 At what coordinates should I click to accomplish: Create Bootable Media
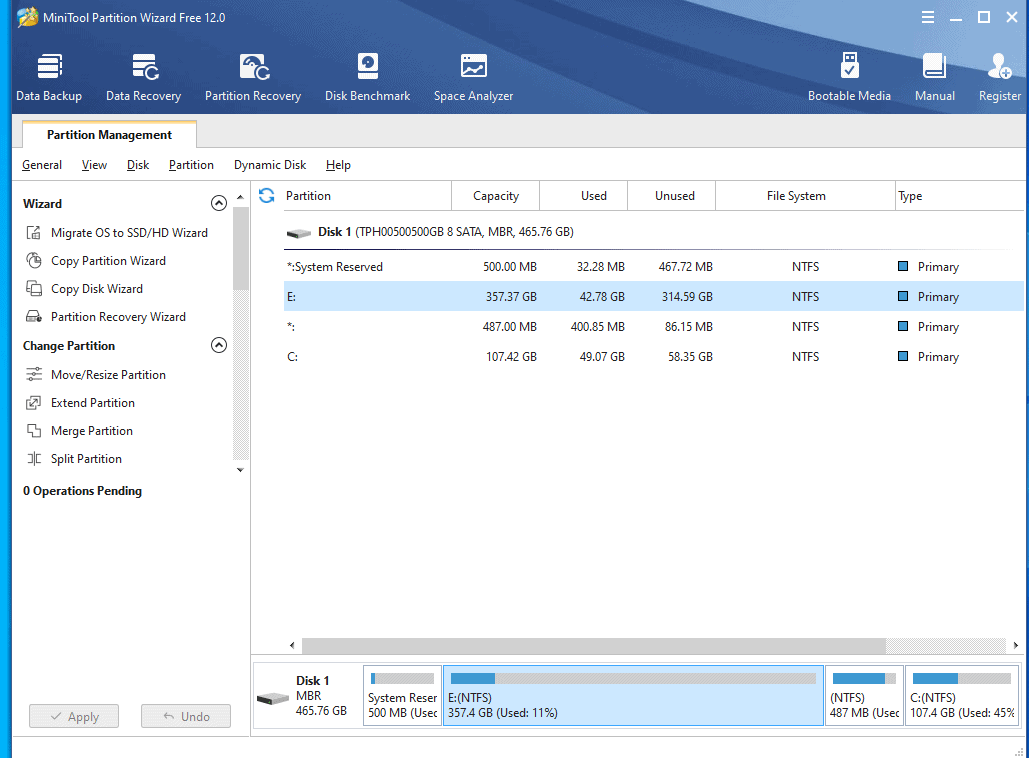point(849,77)
